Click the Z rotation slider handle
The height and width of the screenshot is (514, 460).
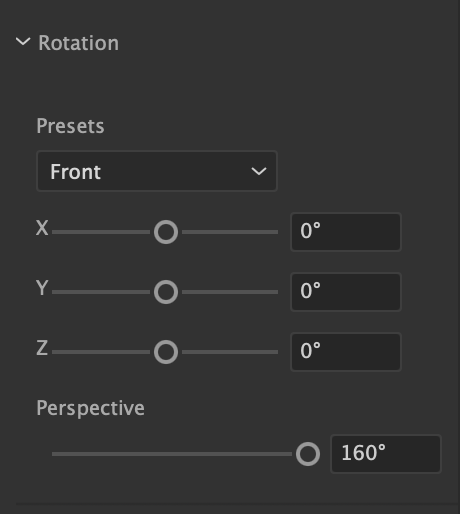[x=166, y=352]
